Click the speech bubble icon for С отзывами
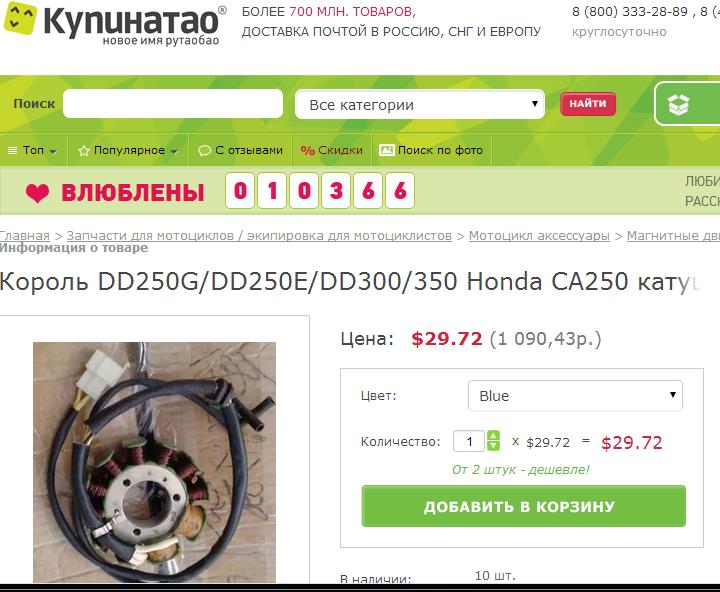The image size is (720, 592). [204, 151]
